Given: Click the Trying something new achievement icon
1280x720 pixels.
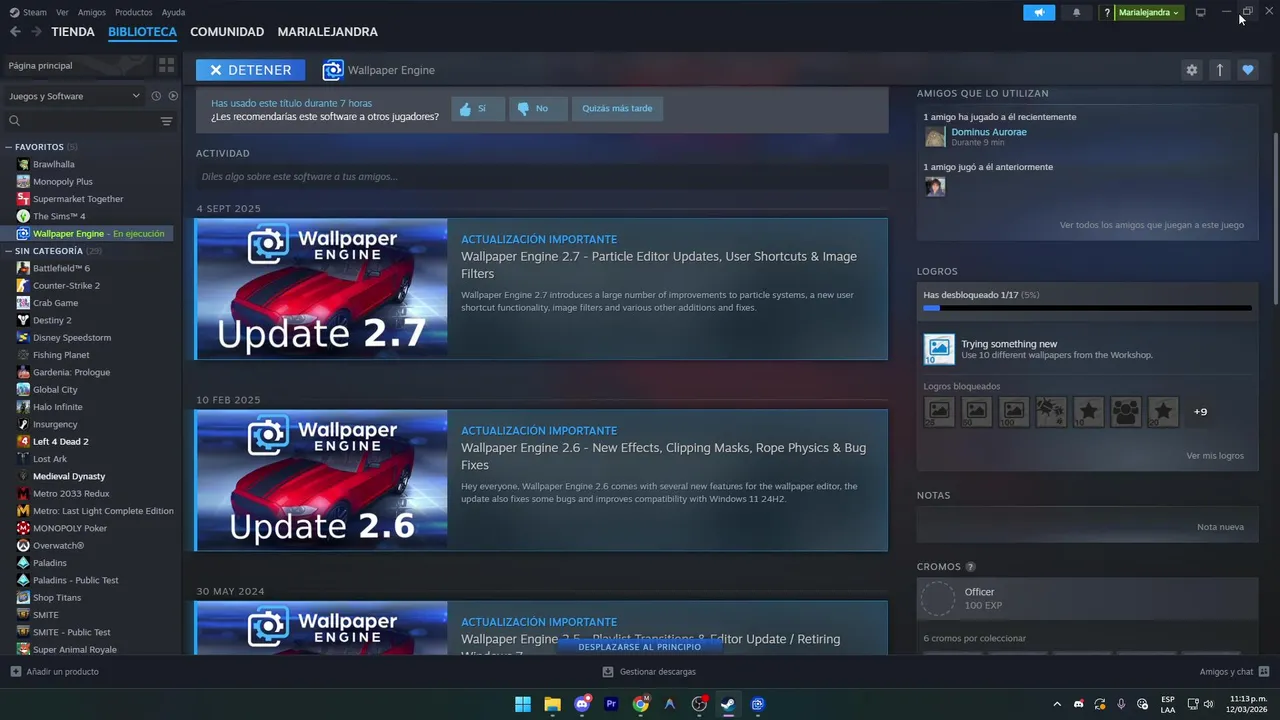Looking at the screenshot, I should coord(939,349).
